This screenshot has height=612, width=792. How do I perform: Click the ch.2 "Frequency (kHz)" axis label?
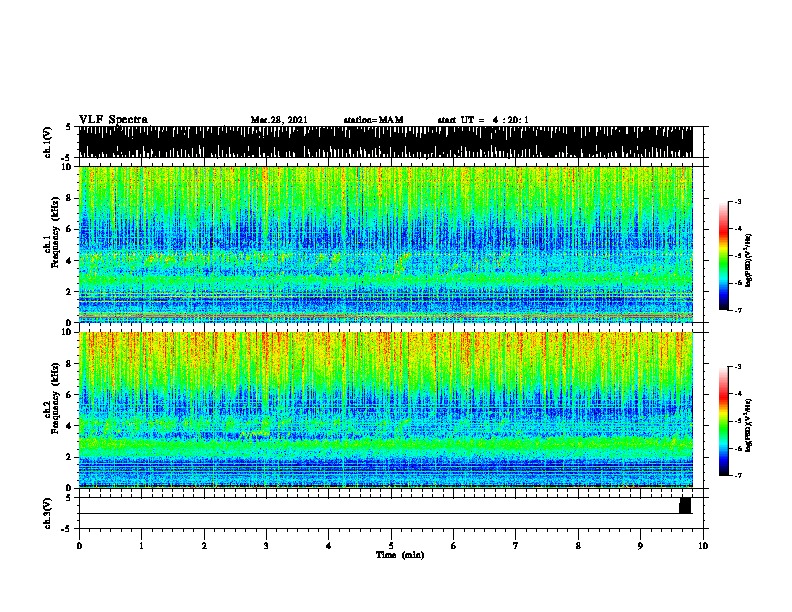click(x=55, y=398)
